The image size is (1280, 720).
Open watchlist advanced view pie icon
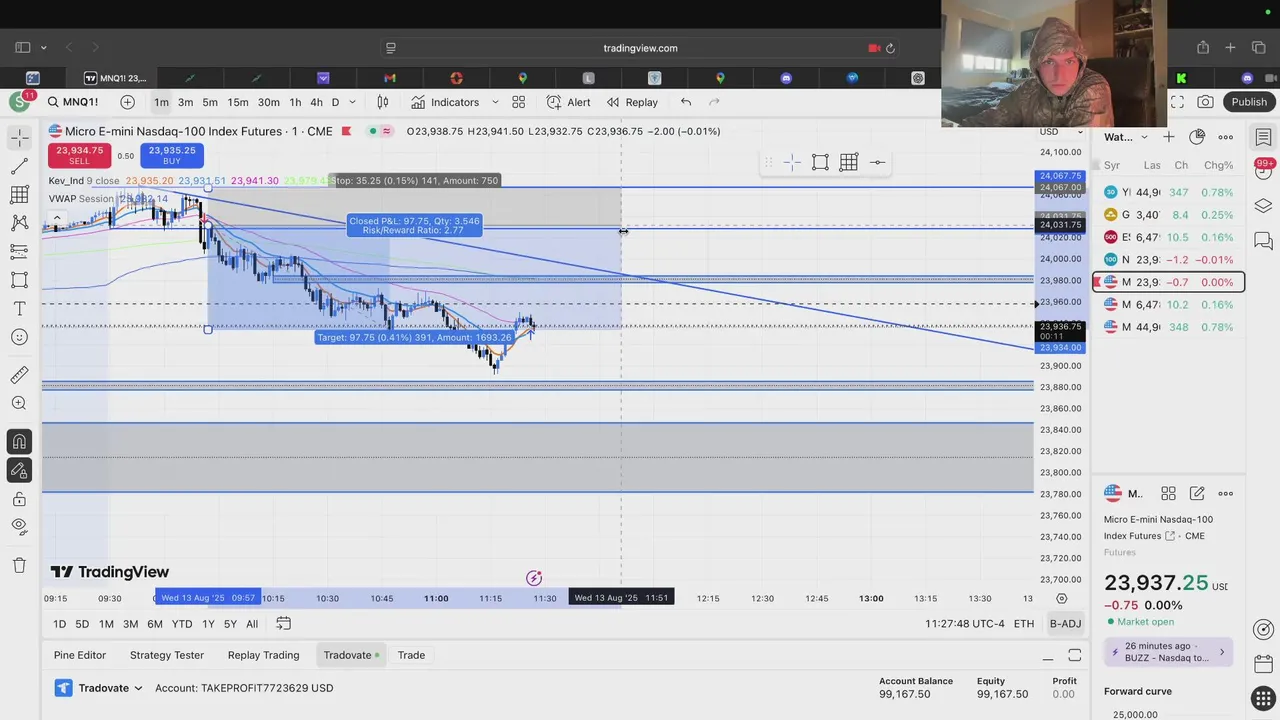1197,137
